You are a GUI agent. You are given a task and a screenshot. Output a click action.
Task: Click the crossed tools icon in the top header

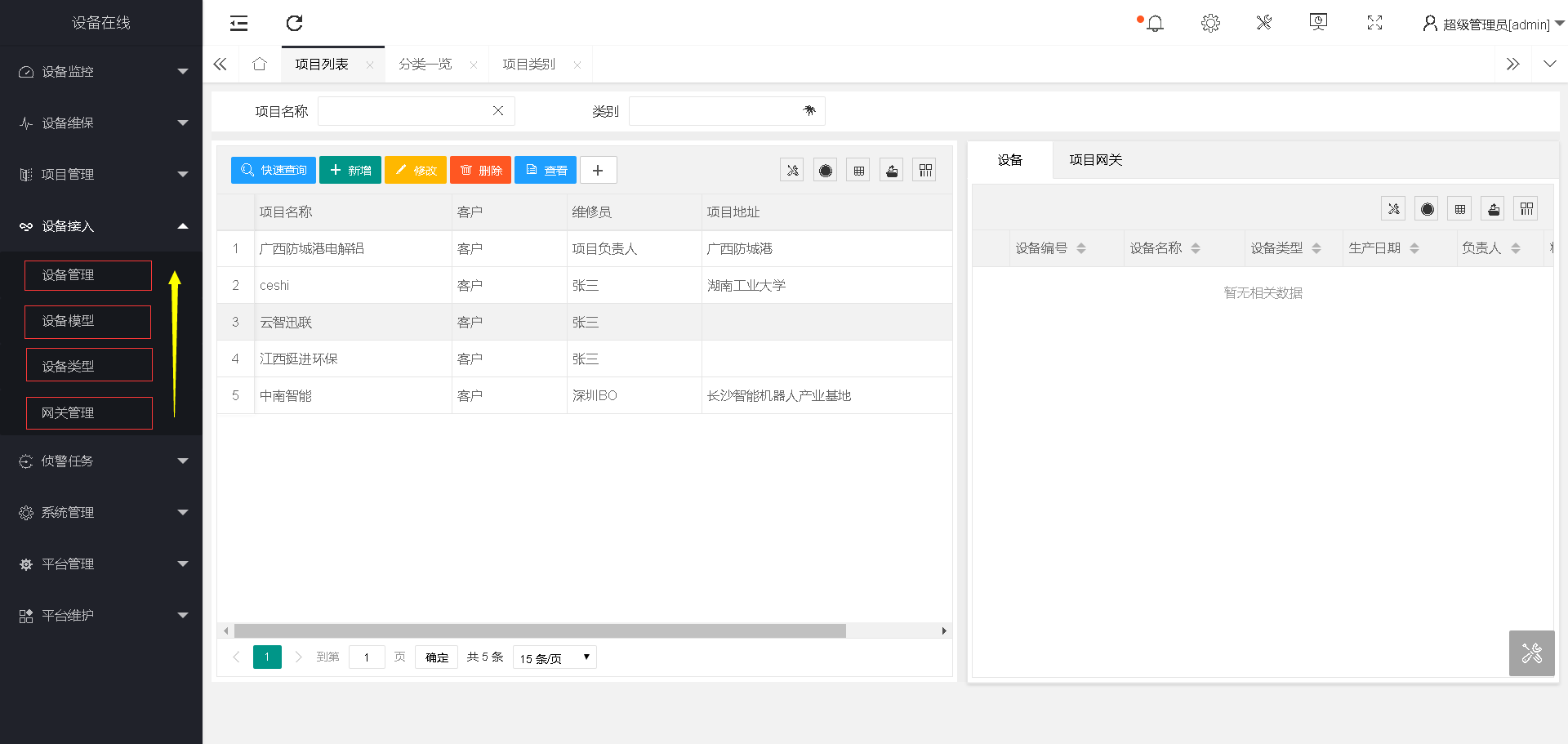[x=1264, y=23]
